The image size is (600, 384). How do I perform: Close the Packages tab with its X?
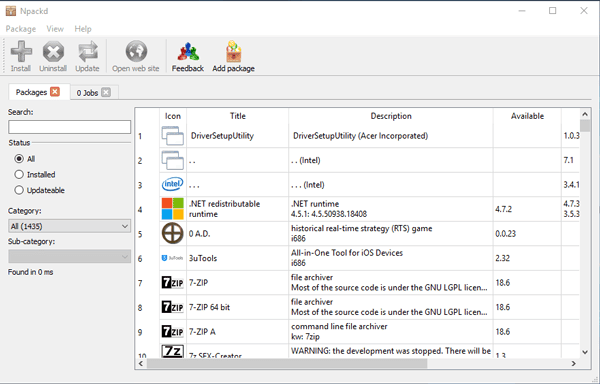(55, 92)
